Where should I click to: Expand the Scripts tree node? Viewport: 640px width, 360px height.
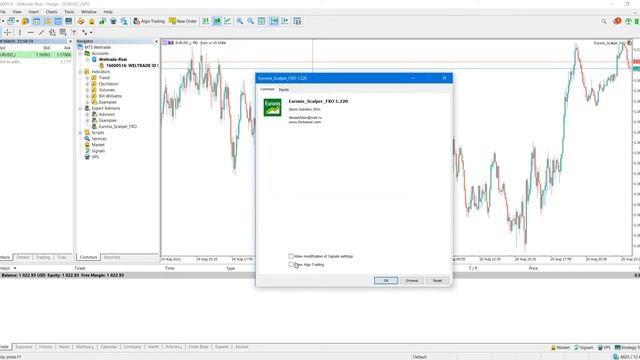click(80, 133)
